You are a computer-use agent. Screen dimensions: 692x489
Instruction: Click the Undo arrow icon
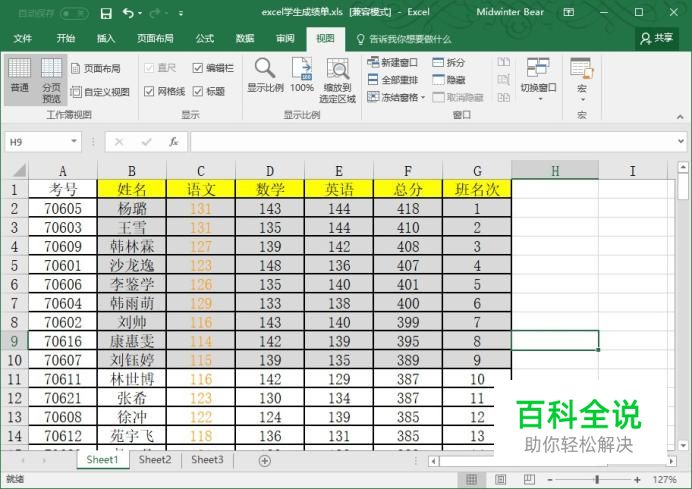[x=128, y=13]
